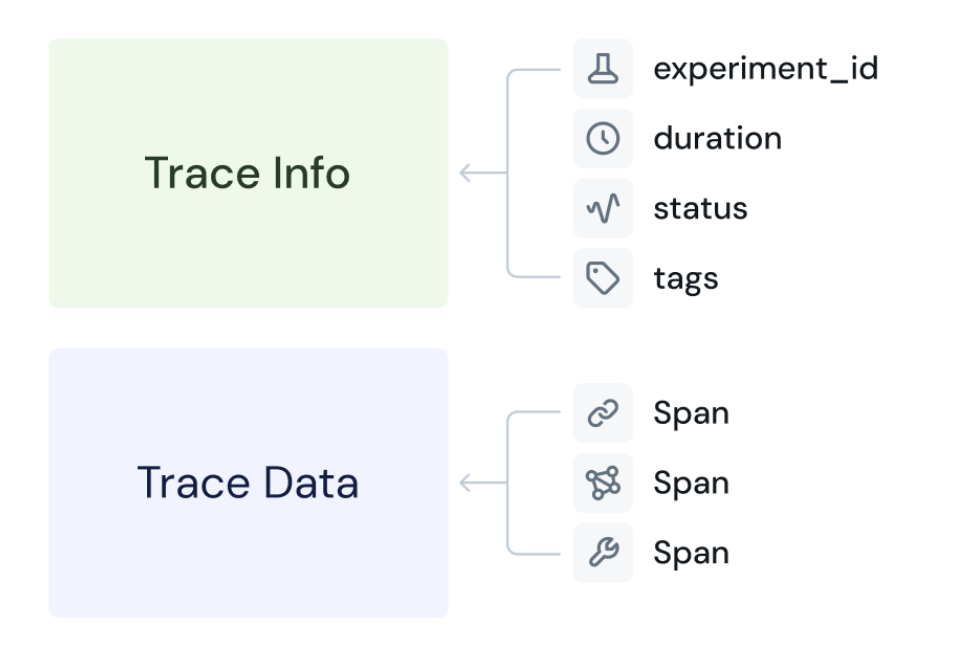Click the third Span label
This screenshot has width=968, height=646.
coord(692,553)
